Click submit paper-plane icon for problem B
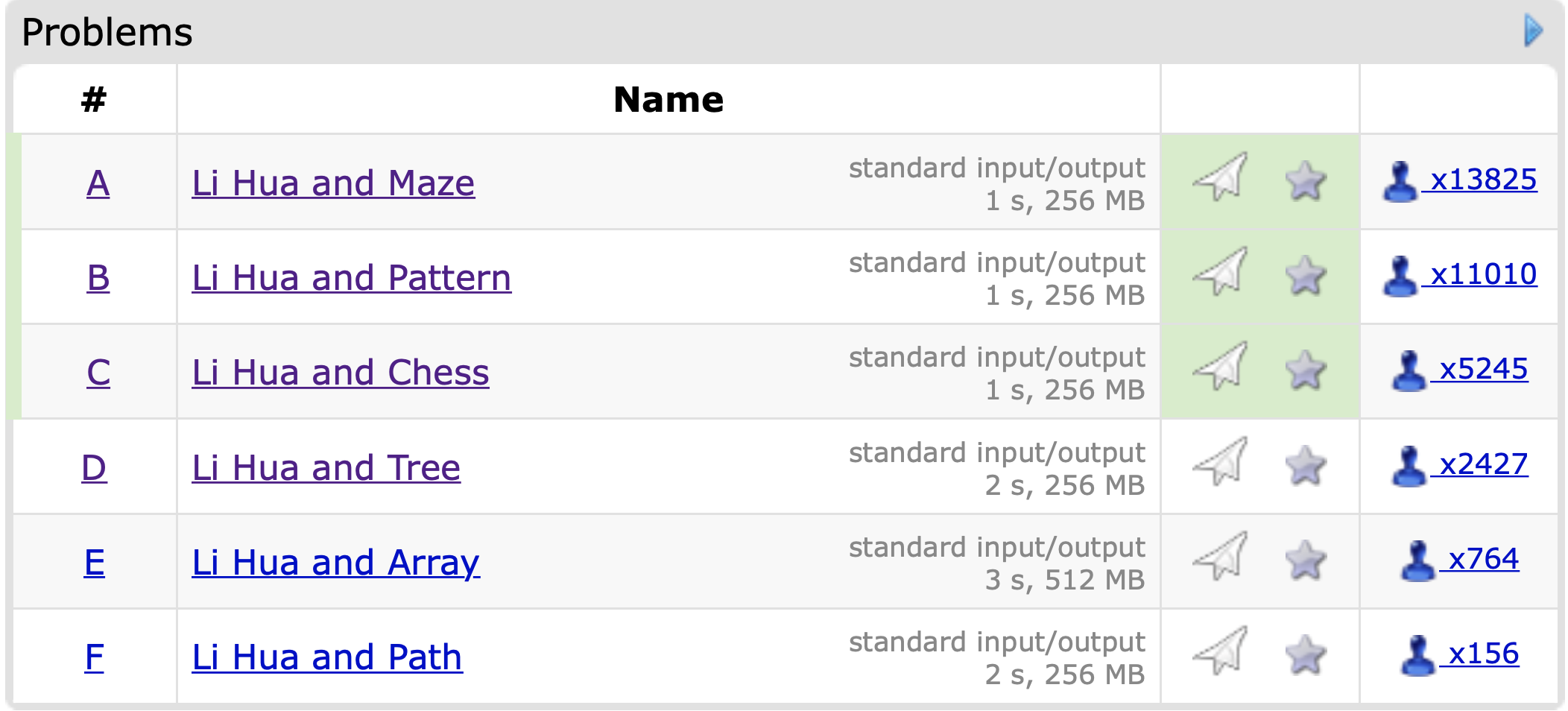Screen dimensions: 1568x711 (1221, 271)
